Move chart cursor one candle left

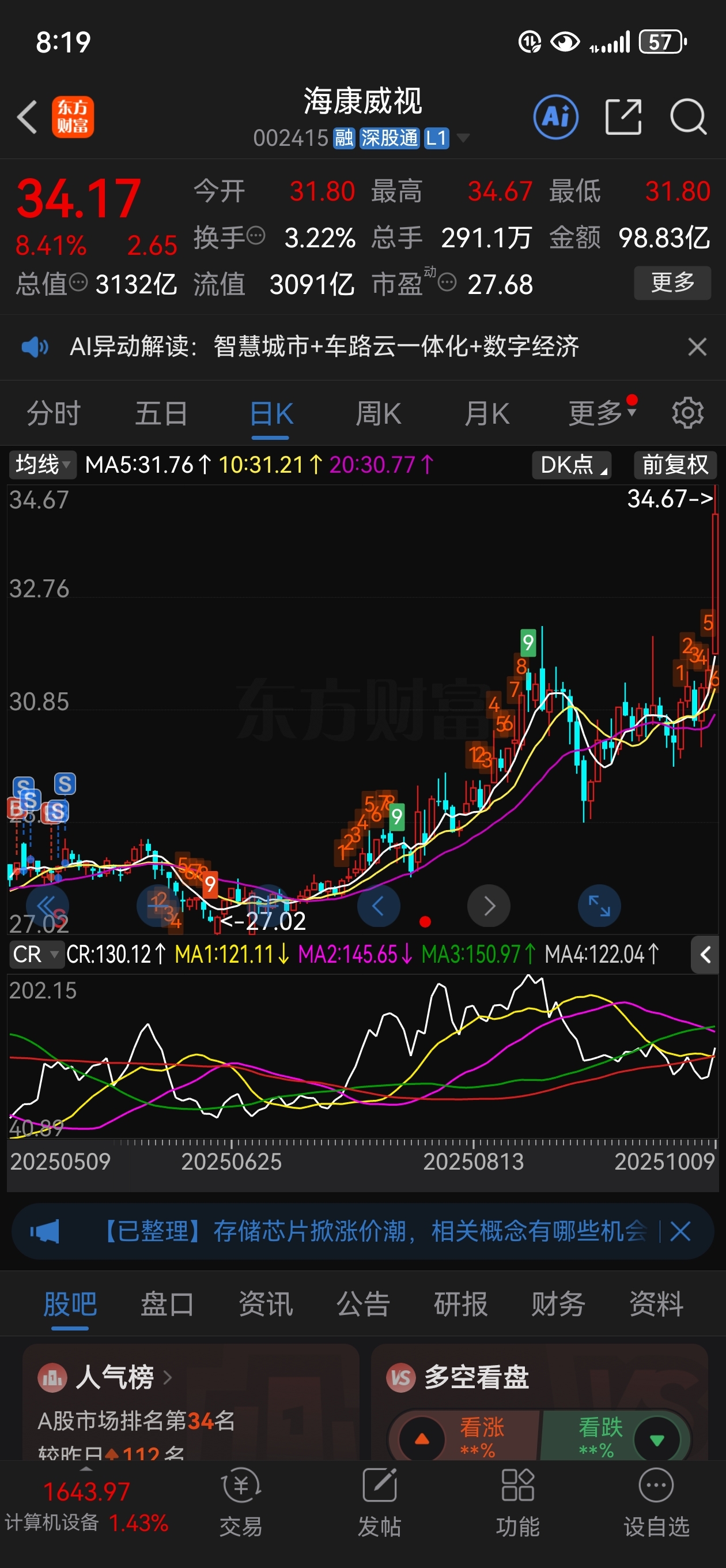click(379, 906)
